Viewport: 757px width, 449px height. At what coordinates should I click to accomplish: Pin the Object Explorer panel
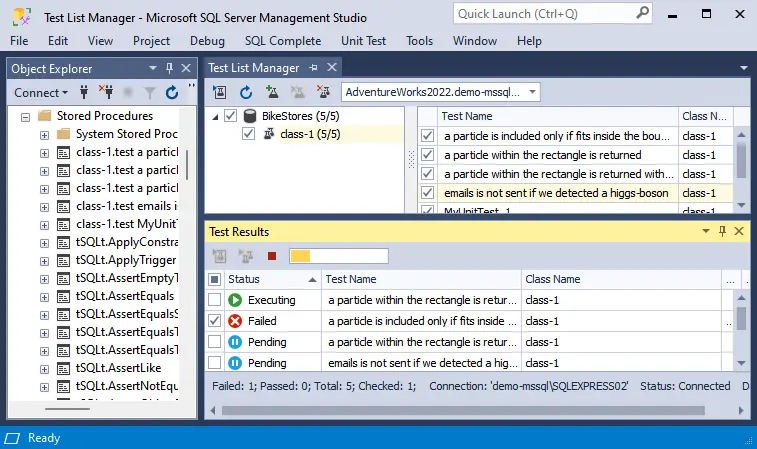pos(169,68)
